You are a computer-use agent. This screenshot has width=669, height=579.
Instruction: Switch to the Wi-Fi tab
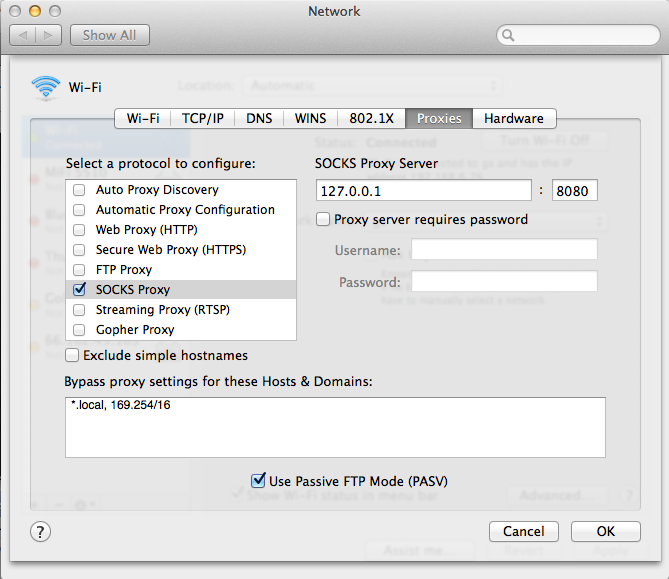coord(143,118)
